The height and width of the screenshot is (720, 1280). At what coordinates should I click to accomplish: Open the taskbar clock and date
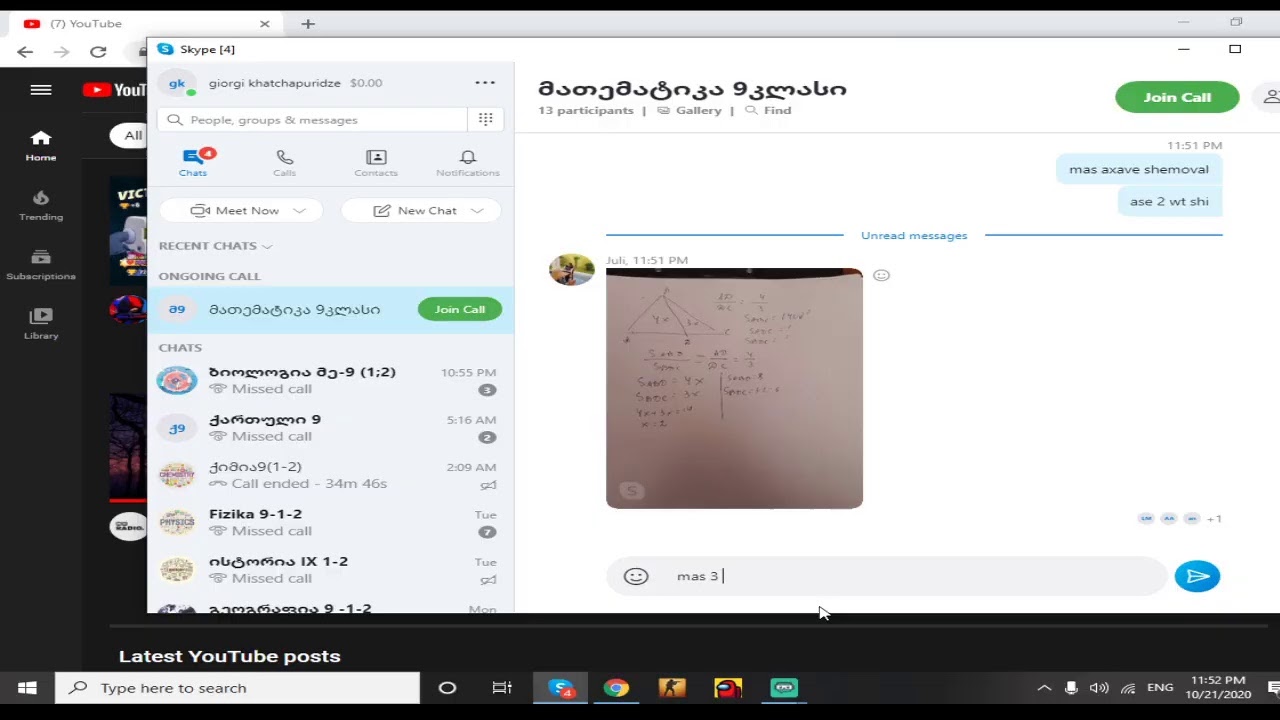pyautogui.click(x=1218, y=687)
